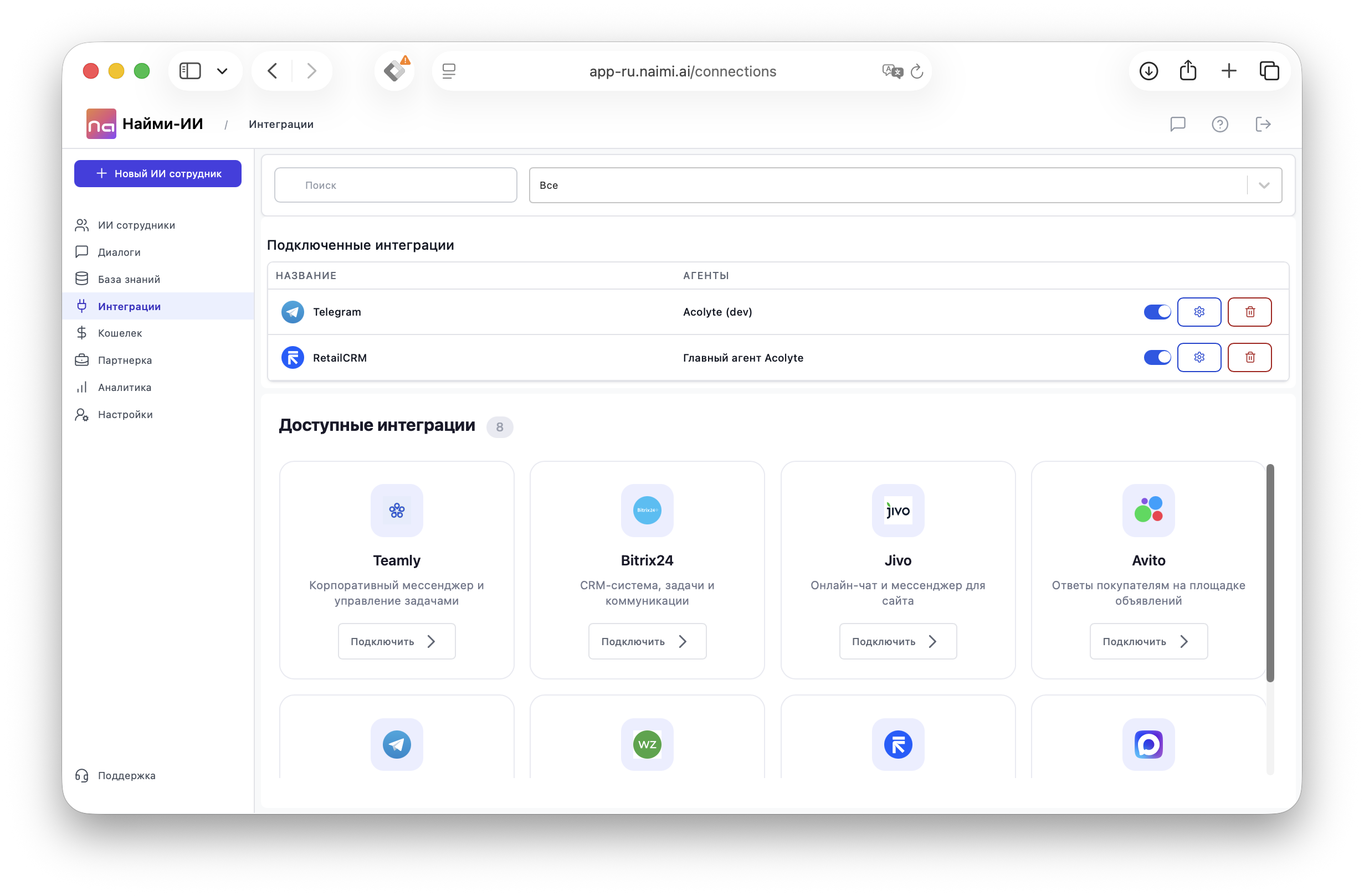Viewport: 1364px width, 896px height.
Task: Click the Safari downloads icon
Action: tap(1148, 71)
